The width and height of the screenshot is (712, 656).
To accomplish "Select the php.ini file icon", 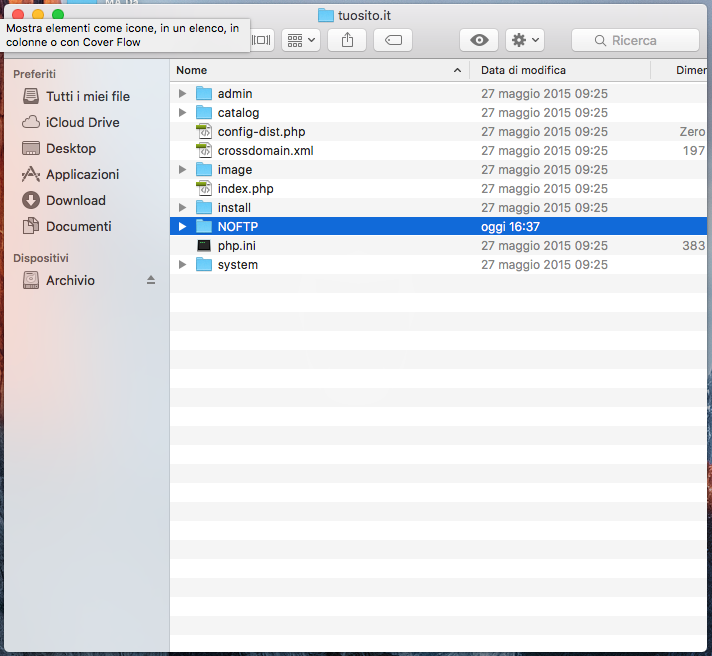I will coord(204,246).
